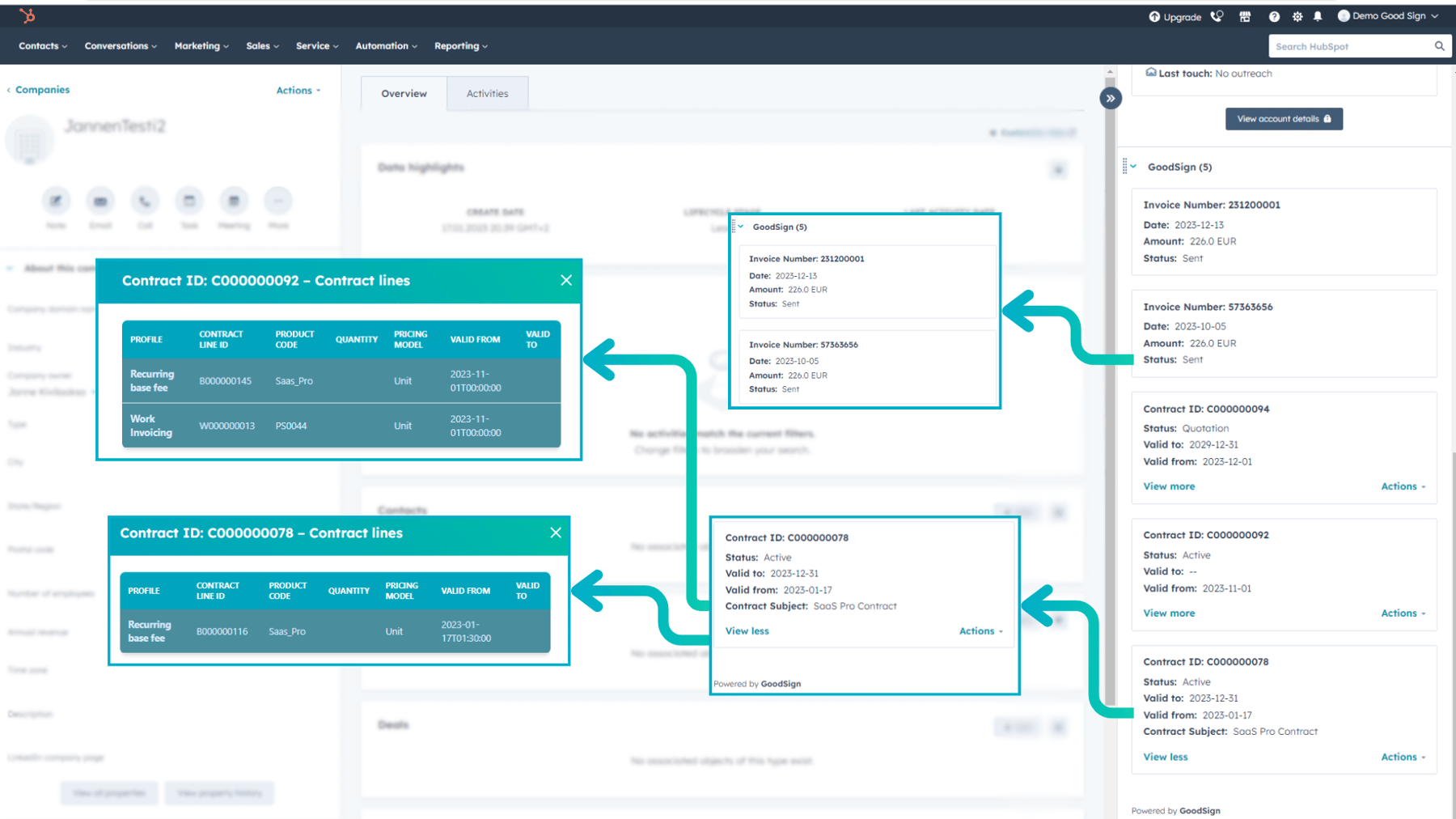1456x819 pixels.
Task: Click the More icon under company name
Action: 278,201
